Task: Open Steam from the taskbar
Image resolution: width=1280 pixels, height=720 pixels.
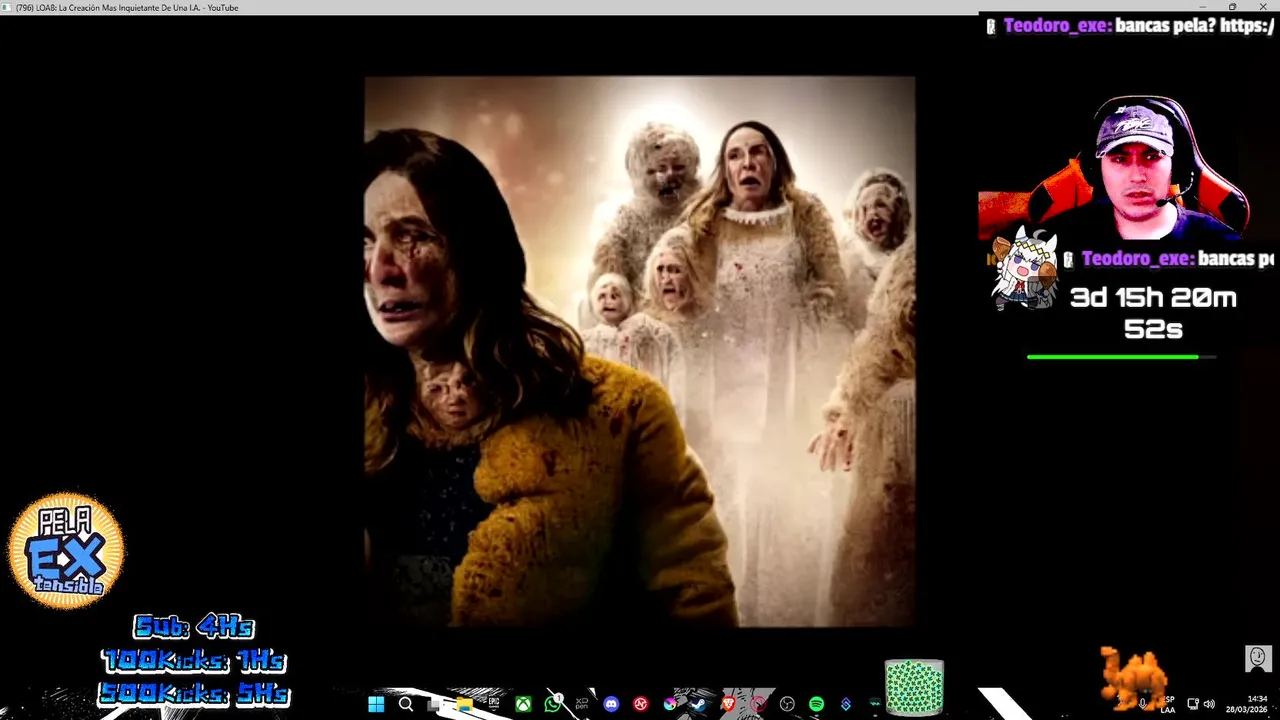Action: 699,704
